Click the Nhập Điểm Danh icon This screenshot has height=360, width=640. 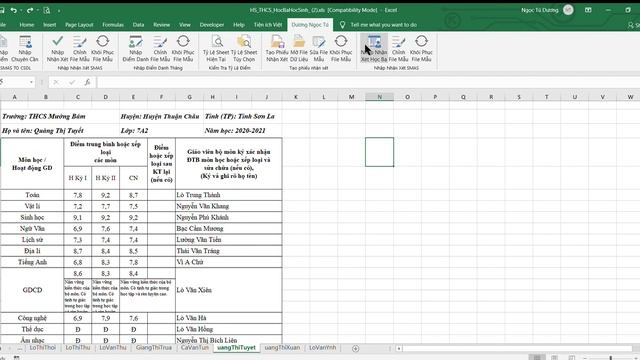(136, 48)
